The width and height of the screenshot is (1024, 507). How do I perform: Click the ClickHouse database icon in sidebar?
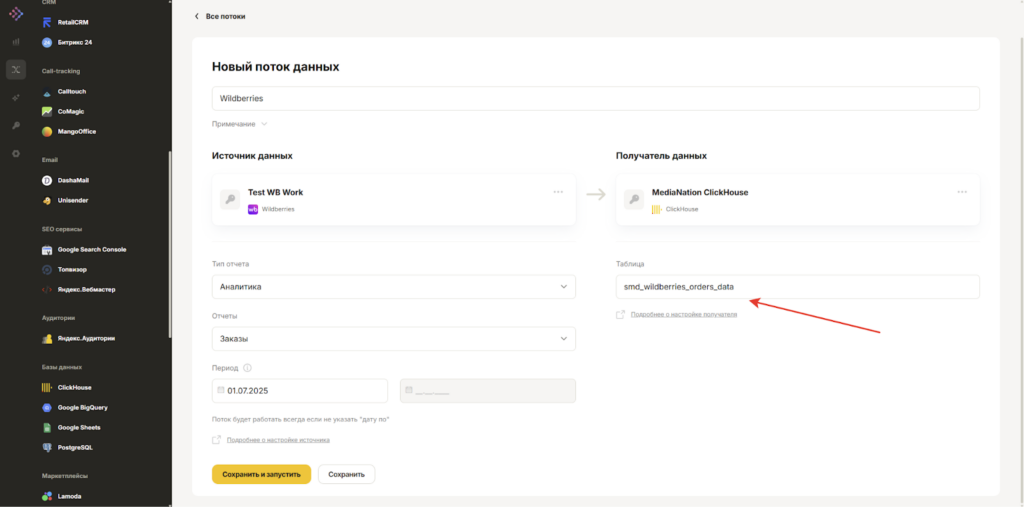click(47, 387)
